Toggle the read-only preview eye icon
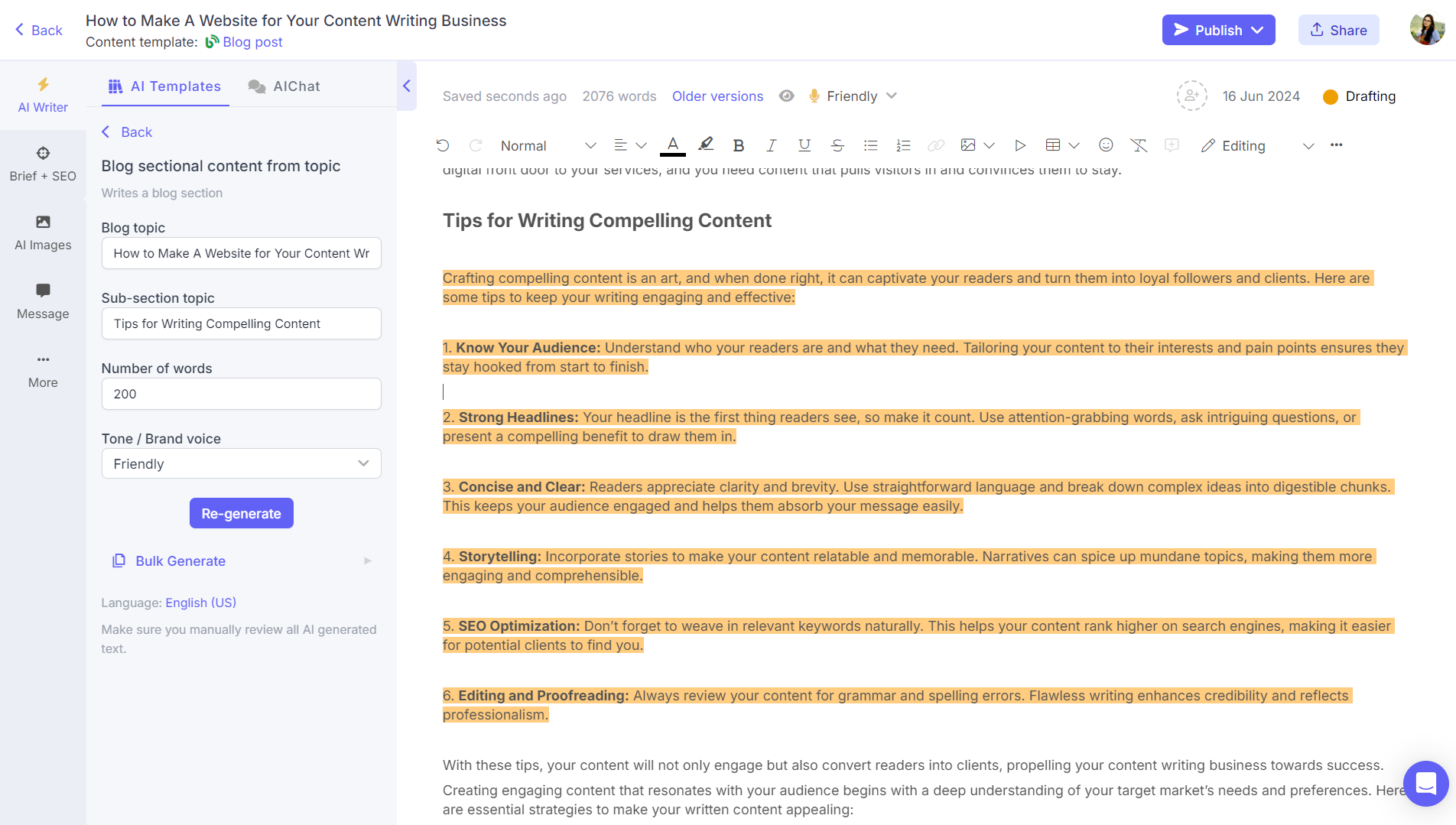Viewport: 1456px width, 825px height. coord(786,96)
